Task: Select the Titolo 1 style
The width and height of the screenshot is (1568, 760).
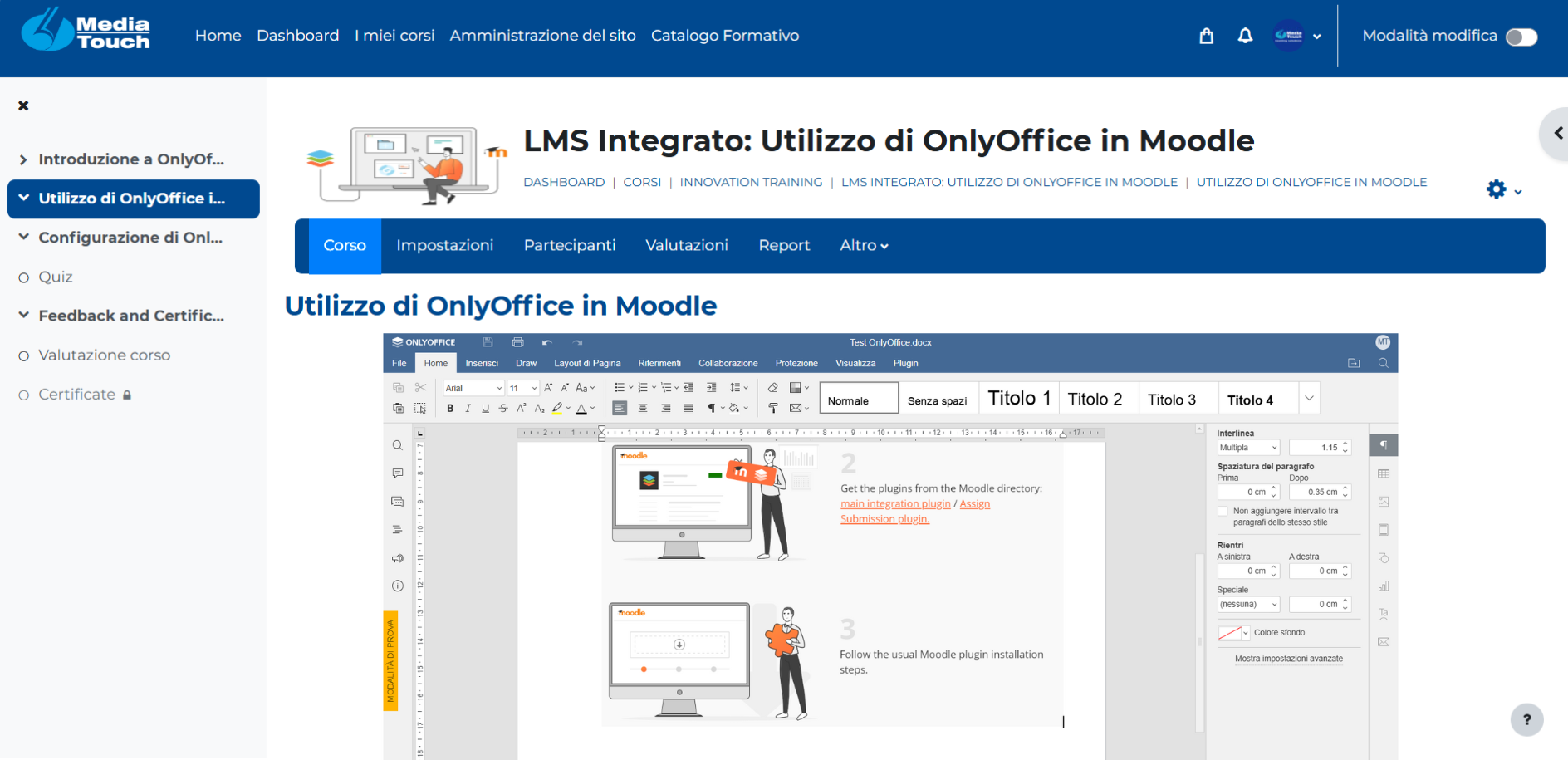Action: [1019, 399]
